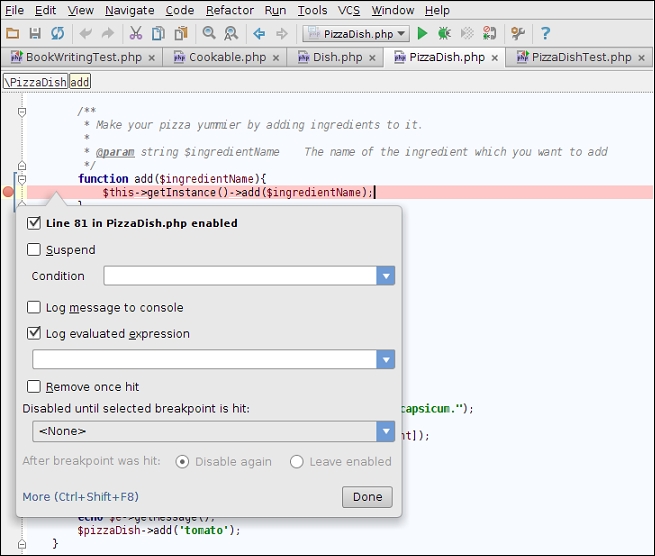This screenshot has width=655, height=556.
Task: Open the VCS menu
Action: click(x=349, y=10)
